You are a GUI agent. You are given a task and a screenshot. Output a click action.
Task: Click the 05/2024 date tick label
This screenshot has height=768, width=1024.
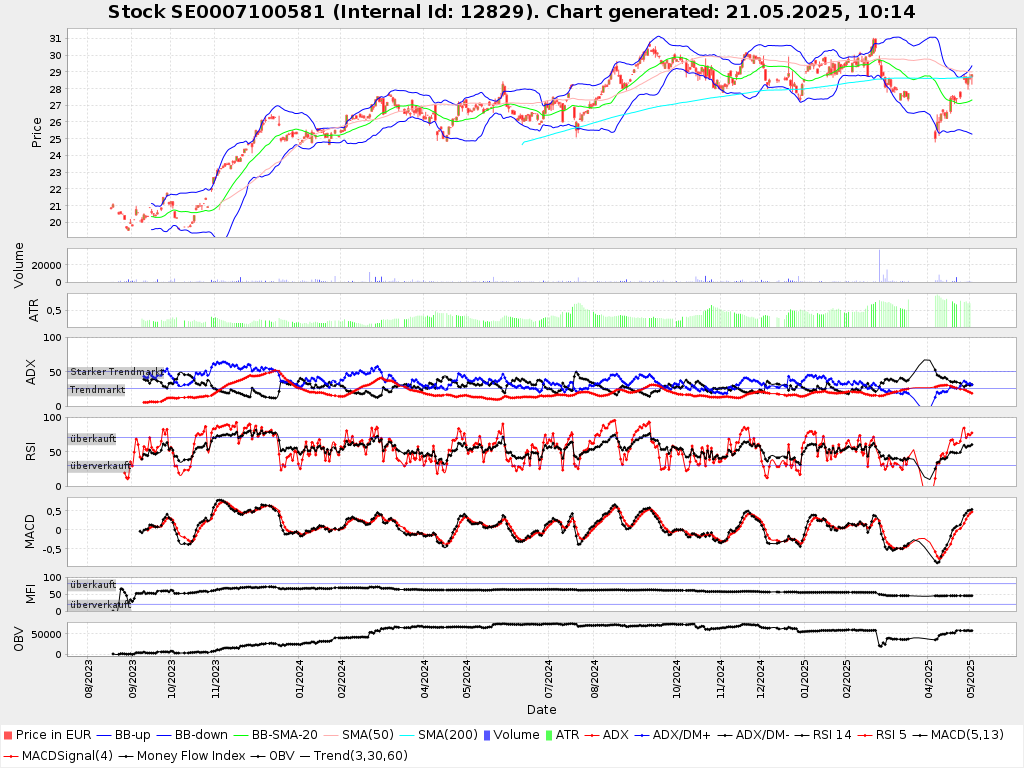[467, 679]
